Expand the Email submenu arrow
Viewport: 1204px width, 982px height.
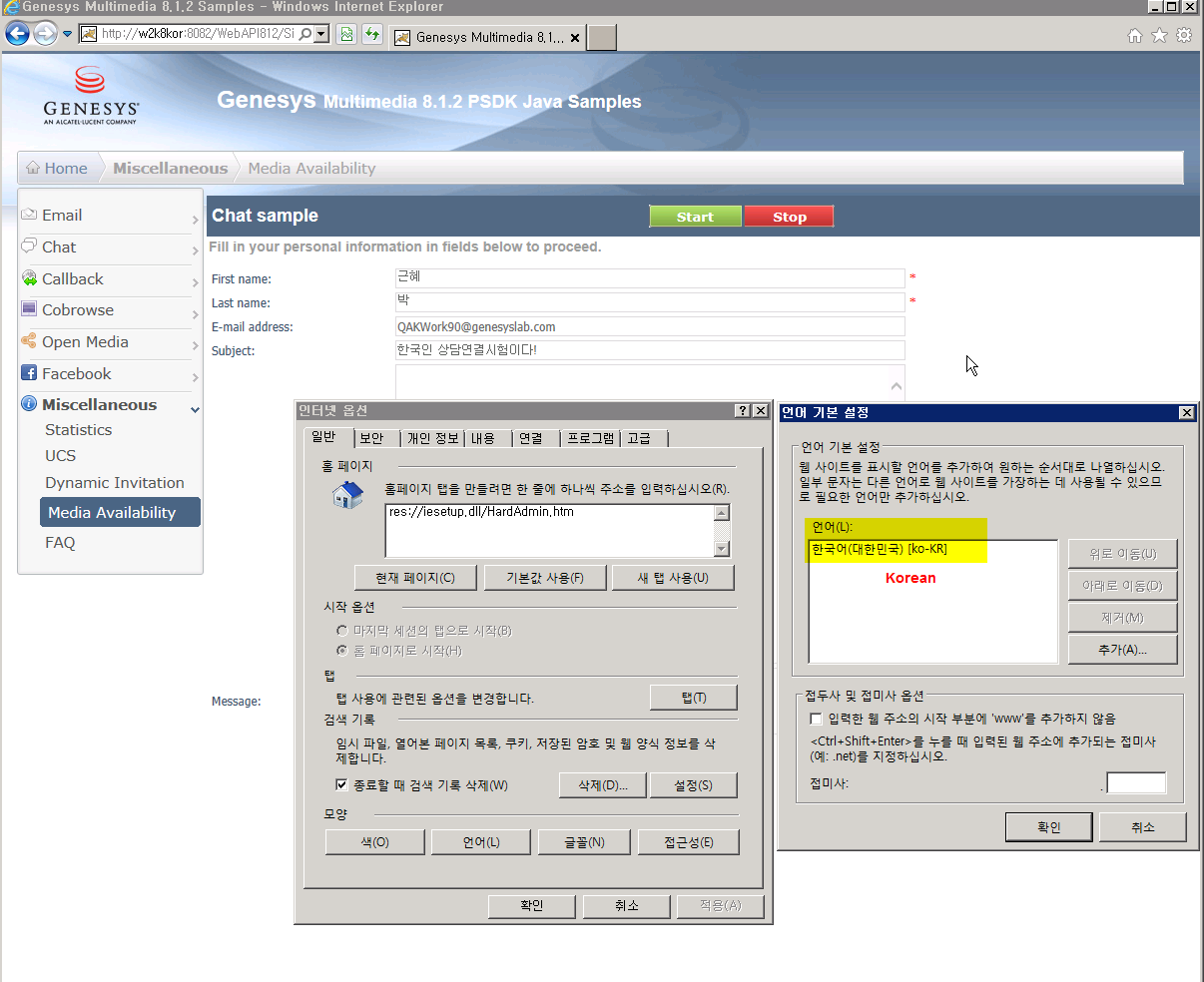tap(195, 220)
